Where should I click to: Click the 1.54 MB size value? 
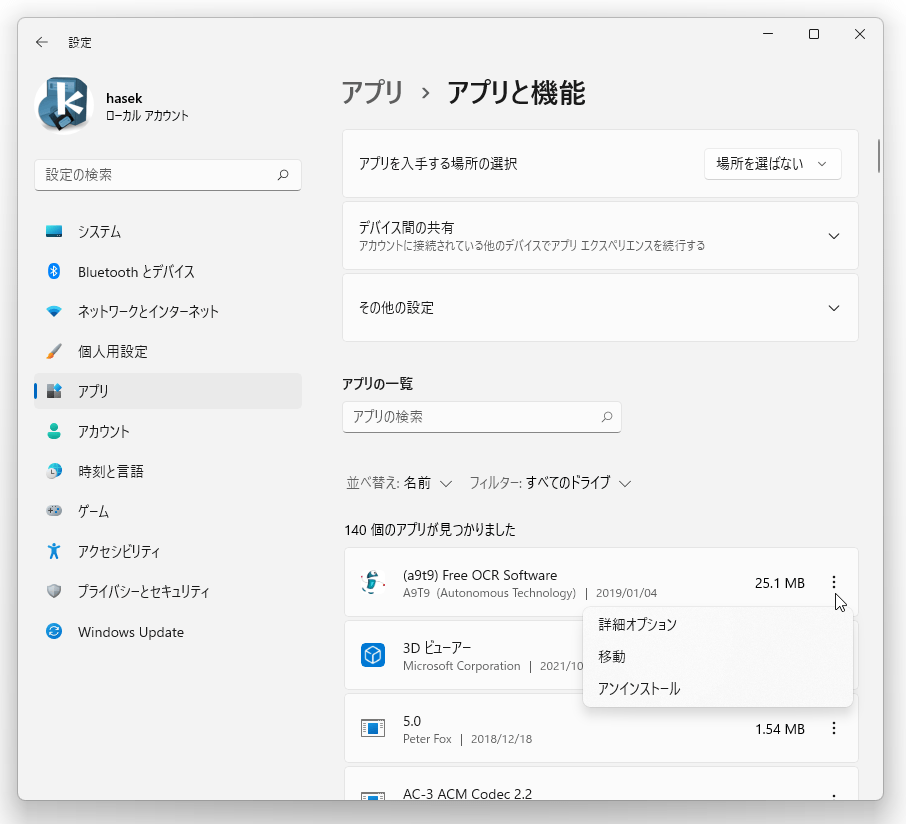click(779, 729)
